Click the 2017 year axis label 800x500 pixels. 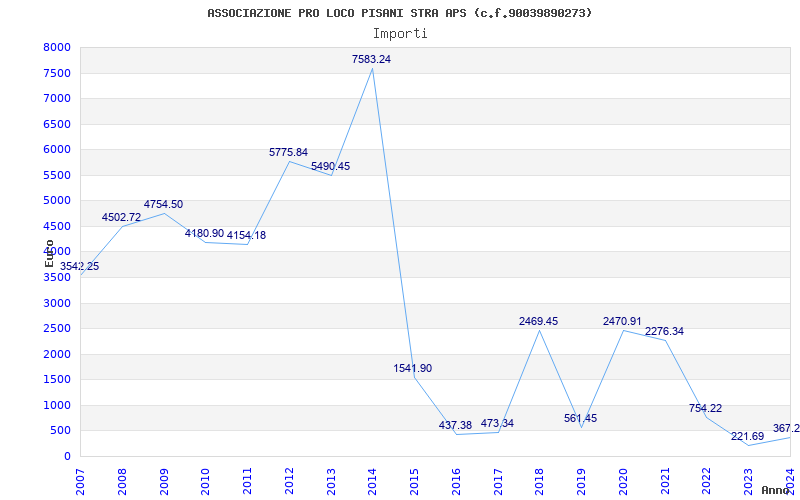coord(498,481)
